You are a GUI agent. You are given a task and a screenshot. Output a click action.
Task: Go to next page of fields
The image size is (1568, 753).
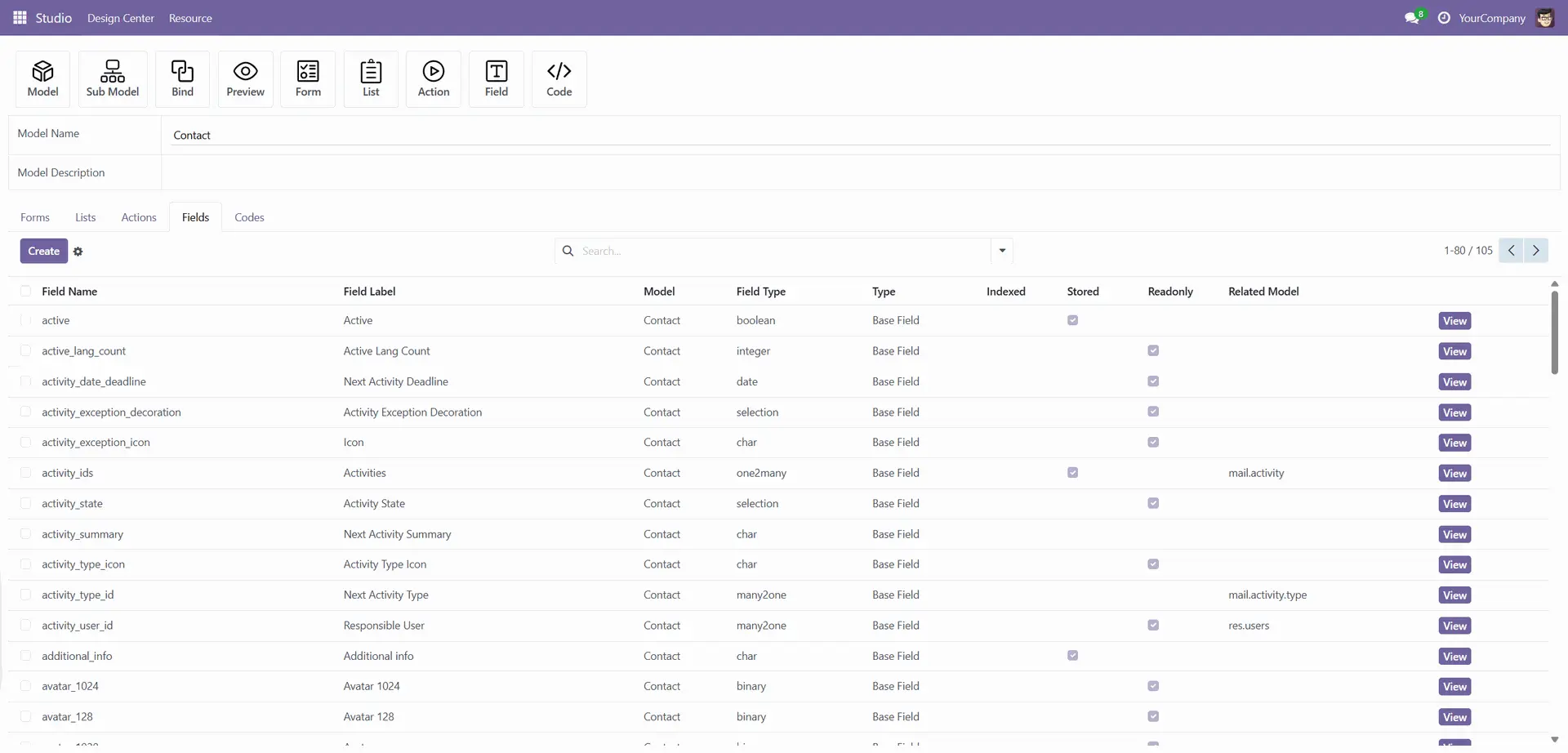tap(1535, 251)
